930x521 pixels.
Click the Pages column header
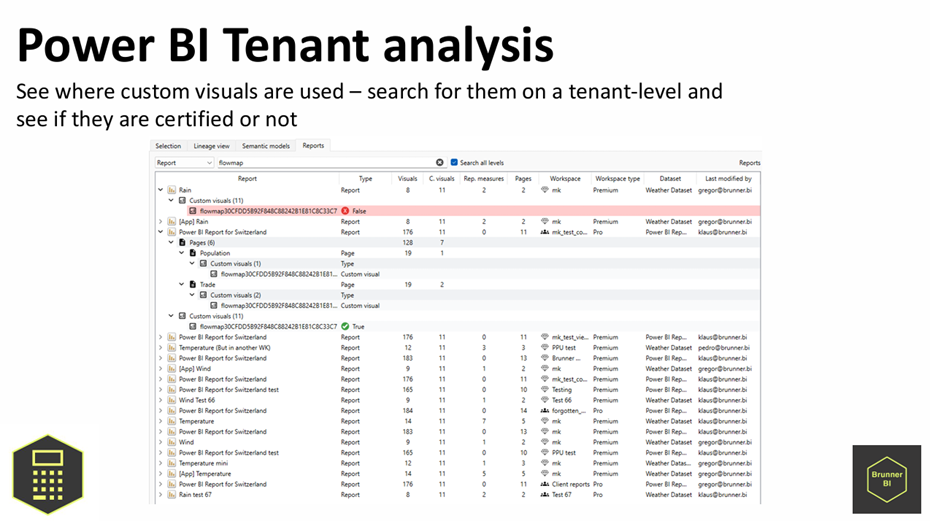pyautogui.click(x=523, y=179)
